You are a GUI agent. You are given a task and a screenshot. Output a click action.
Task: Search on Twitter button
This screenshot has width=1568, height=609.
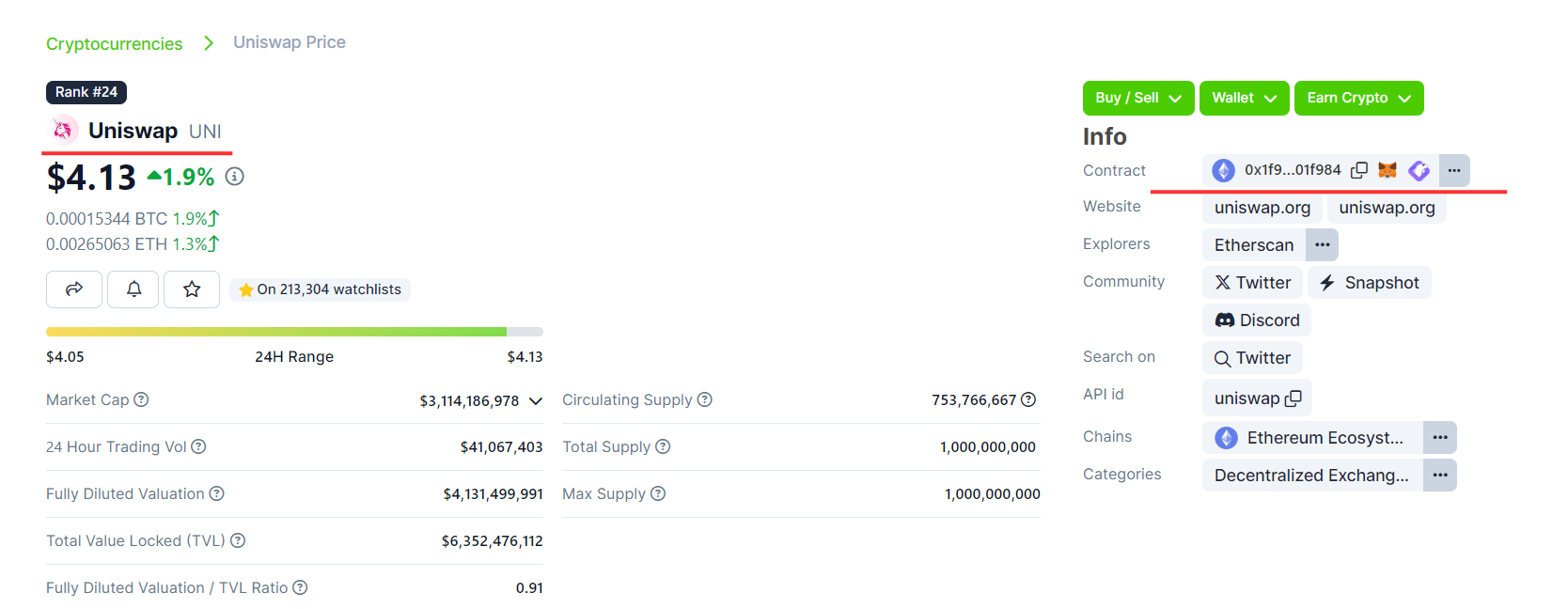[1252, 358]
